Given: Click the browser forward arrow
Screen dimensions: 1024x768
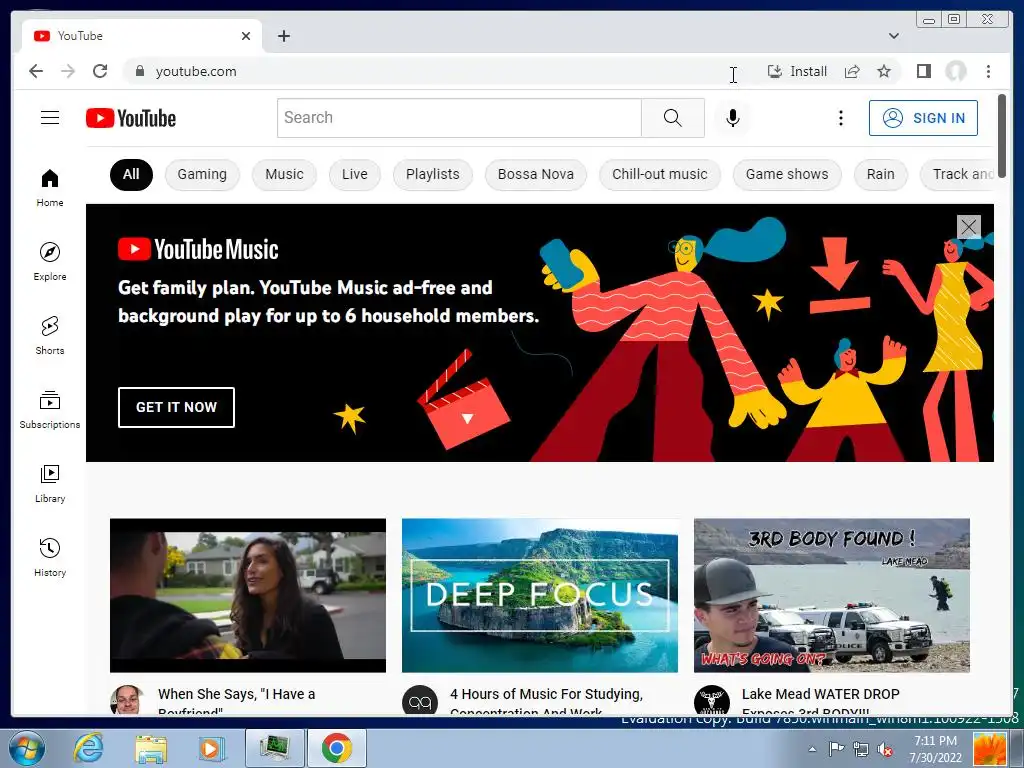Looking at the screenshot, I should click(x=68, y=71).
